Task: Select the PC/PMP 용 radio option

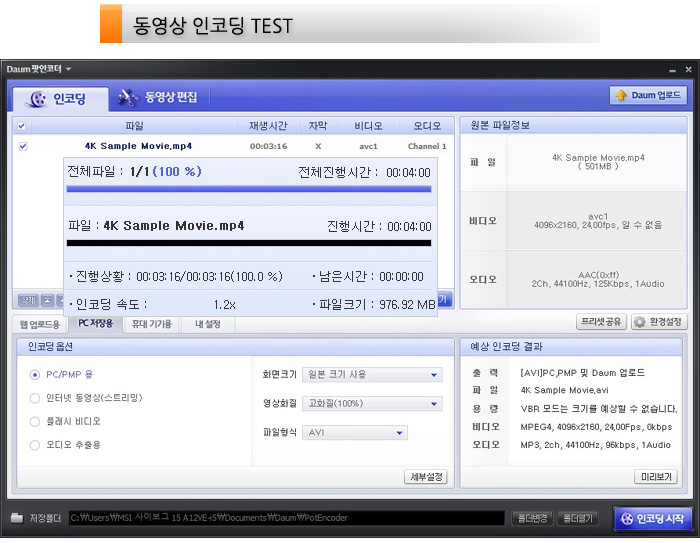Action: pos(36,374)
